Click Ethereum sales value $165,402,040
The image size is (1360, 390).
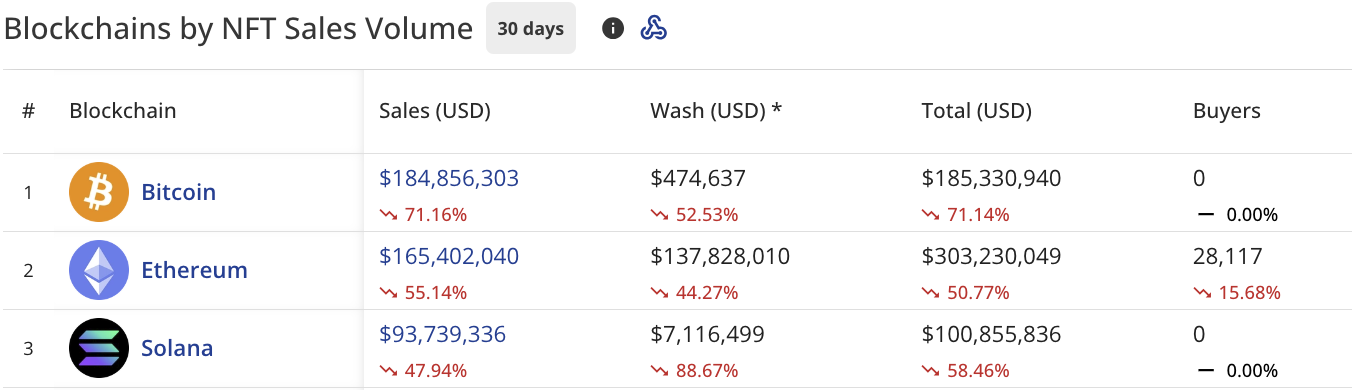pos(449,256)
